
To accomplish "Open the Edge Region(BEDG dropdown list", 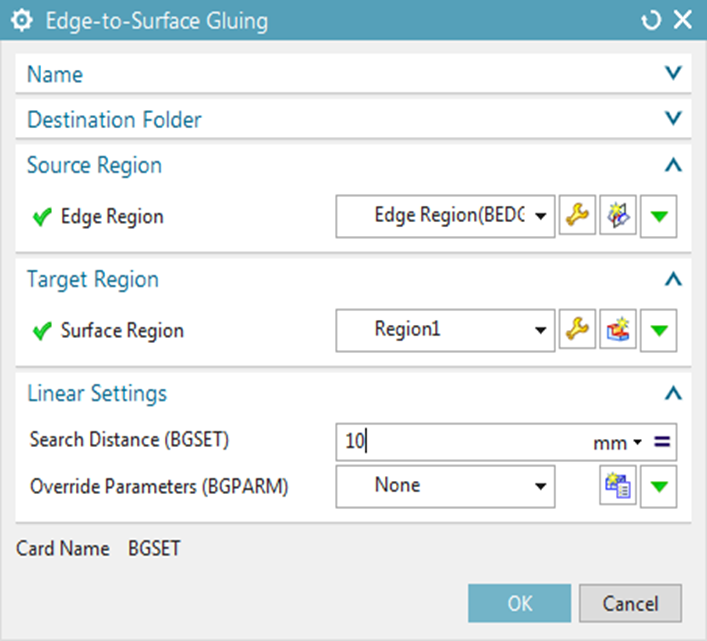I will [x=445, y=216].
